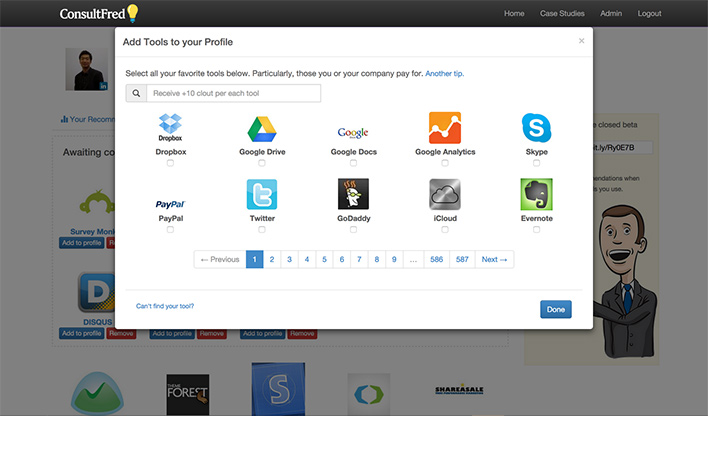Select the GoDaddy icon

pos(353,194)
